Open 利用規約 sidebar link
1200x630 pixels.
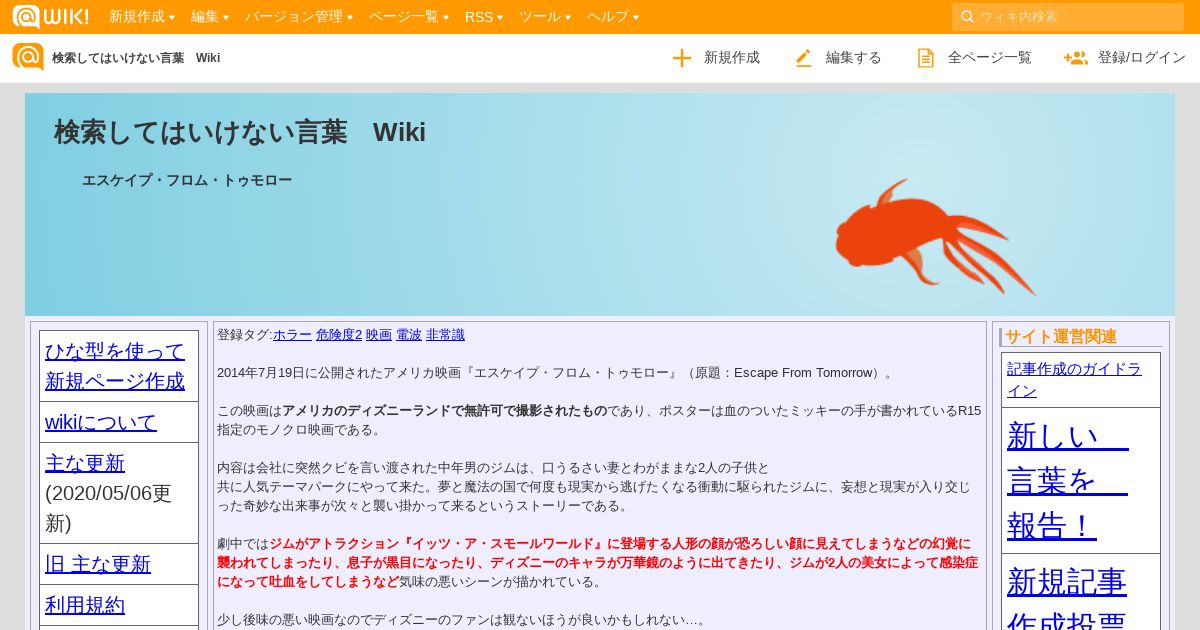(85, 605)
